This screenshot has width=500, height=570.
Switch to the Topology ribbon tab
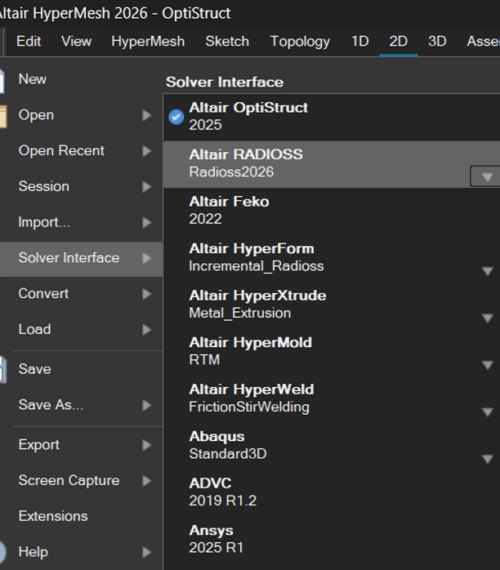300,42
